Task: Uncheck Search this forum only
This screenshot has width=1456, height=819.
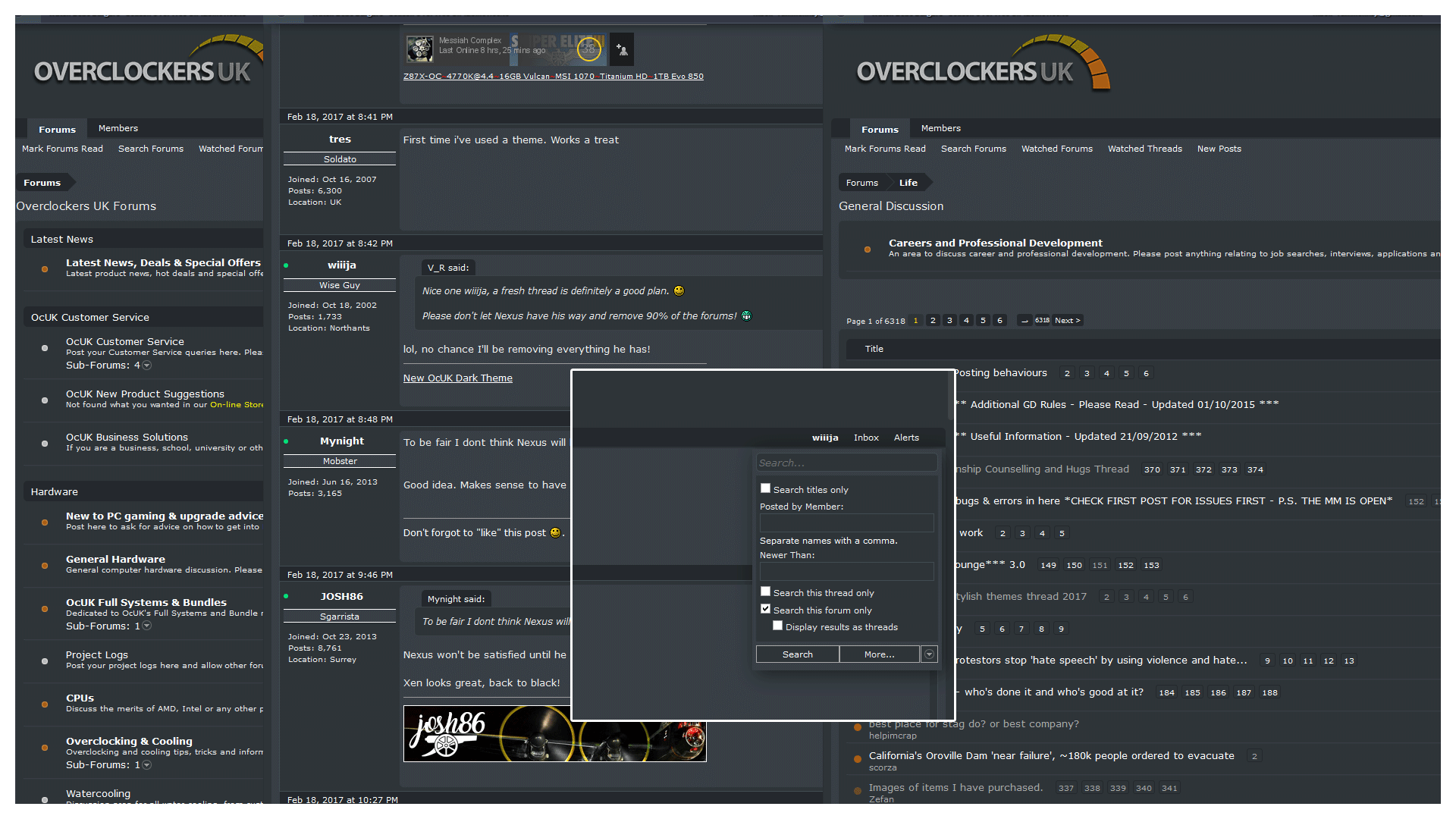Action: (765, 608)
